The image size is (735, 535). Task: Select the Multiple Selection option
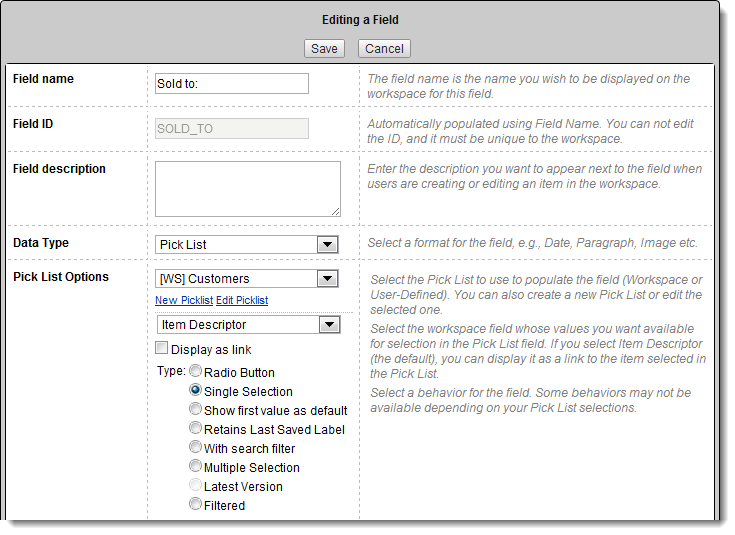[195, 466]
